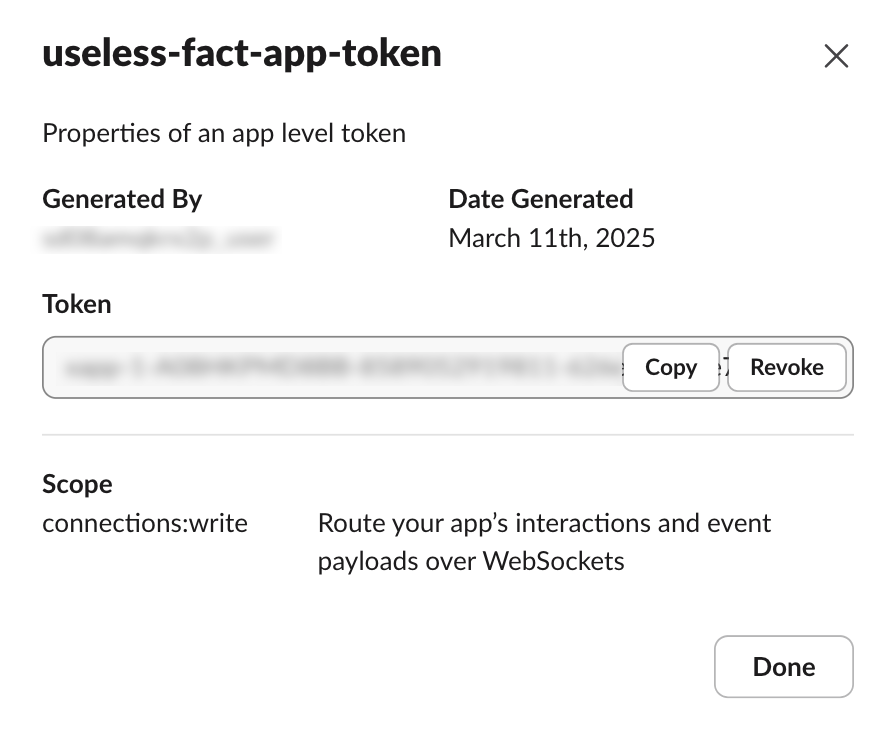
Task: Select the connections:write scope name
Action: click(x=145, y=523)
